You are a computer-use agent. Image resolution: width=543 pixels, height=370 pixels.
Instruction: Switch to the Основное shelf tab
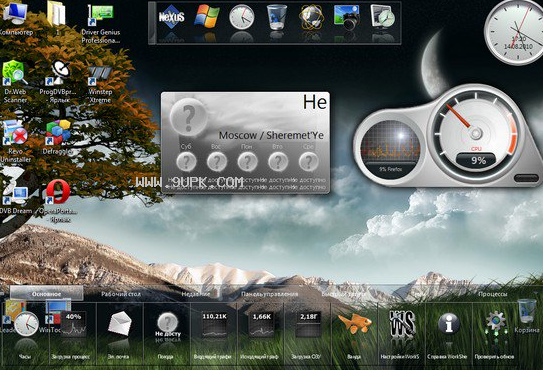46,294
